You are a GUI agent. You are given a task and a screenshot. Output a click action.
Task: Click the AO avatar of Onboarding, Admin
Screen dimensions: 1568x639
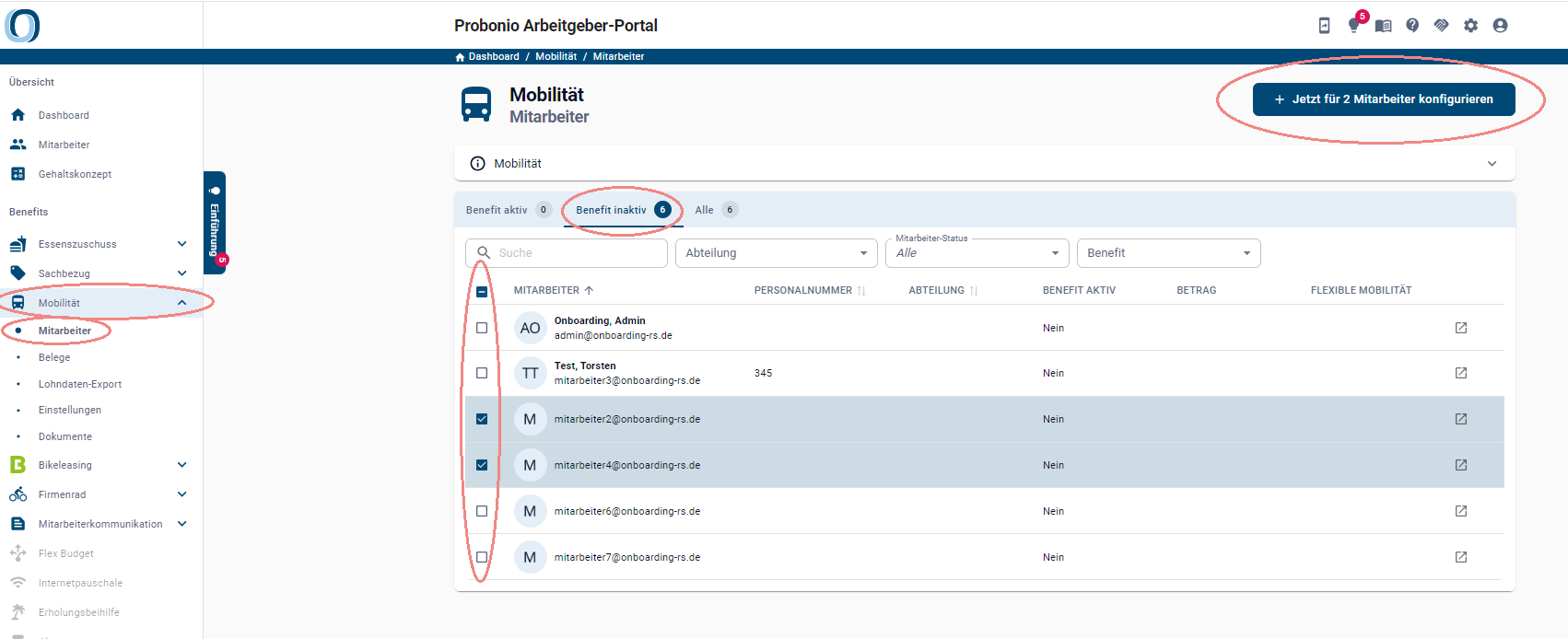530,328
